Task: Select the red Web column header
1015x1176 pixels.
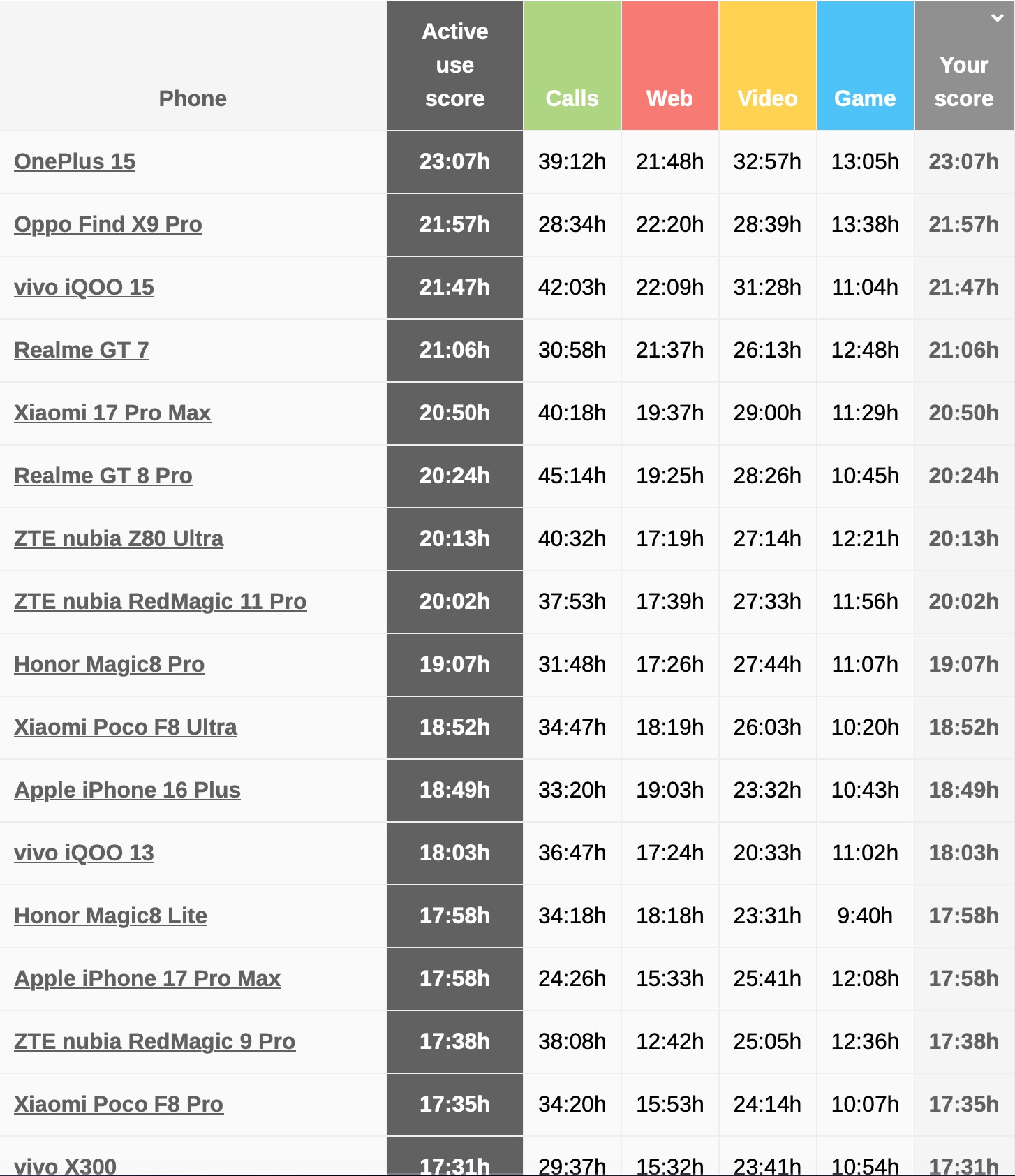Action: (x=669, y=98)
